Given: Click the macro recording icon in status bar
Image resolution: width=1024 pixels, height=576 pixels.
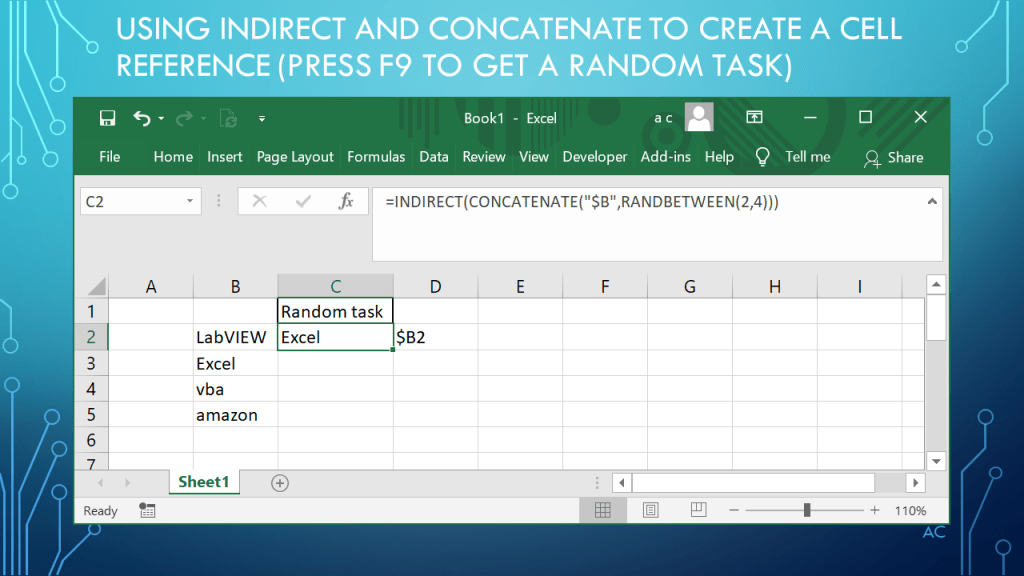Looking at the screenshot, I should click(x=147, y=511).
